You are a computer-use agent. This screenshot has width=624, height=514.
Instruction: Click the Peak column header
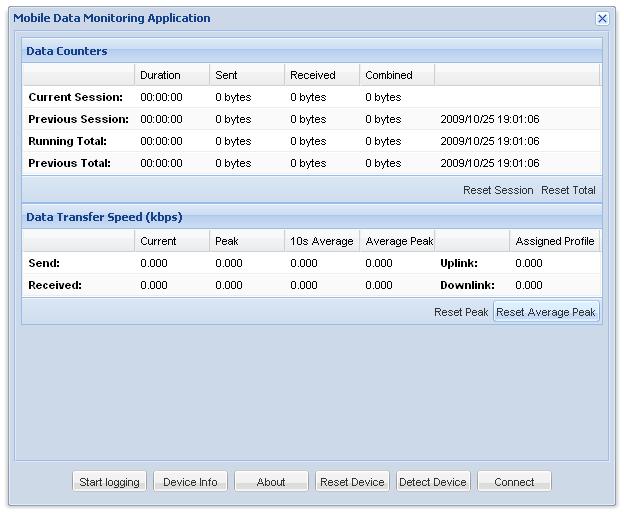pyautogui.click(x=247, y=241)
